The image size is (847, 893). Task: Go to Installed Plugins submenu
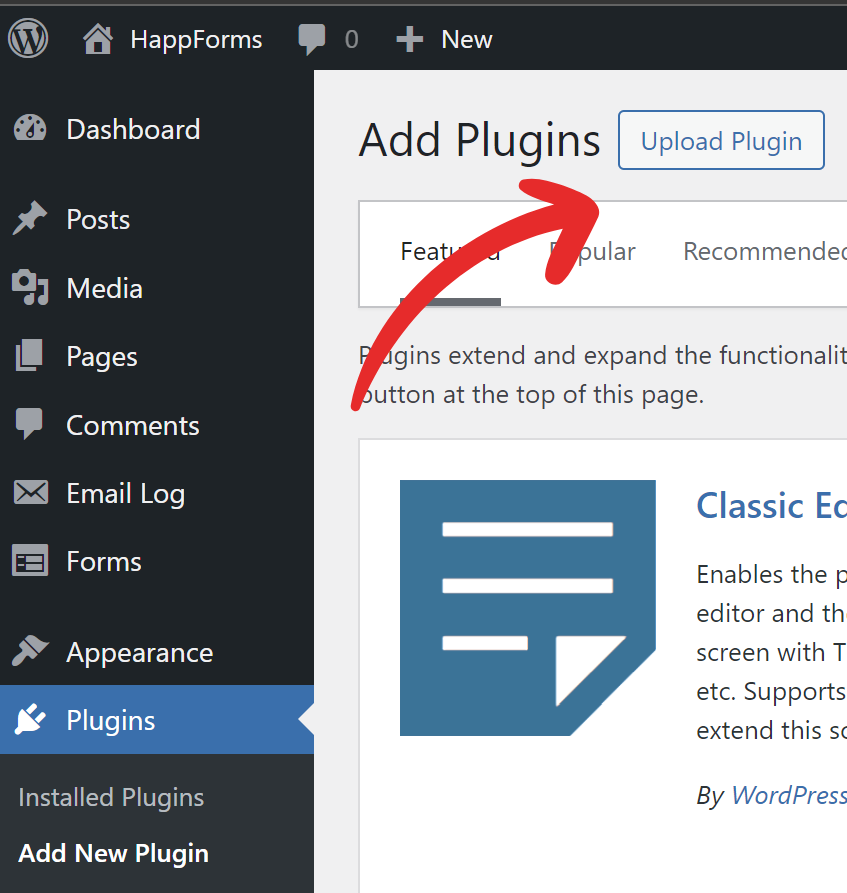click(x=111, y=797)
